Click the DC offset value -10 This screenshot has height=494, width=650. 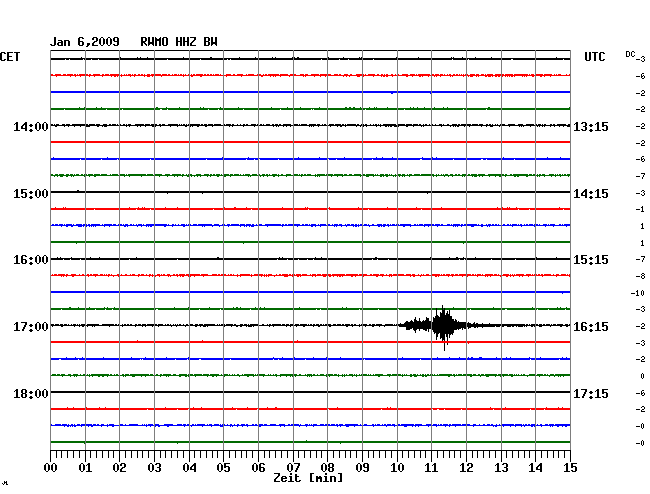coord(638,293)
